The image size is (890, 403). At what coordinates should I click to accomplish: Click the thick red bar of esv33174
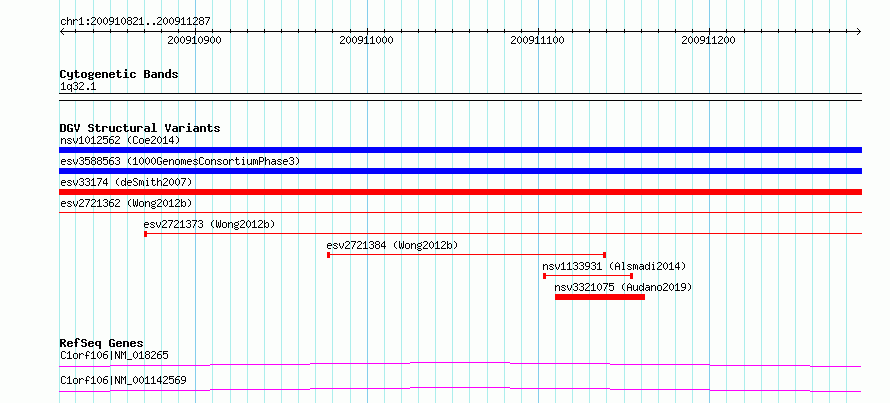[x=460, y=192]
